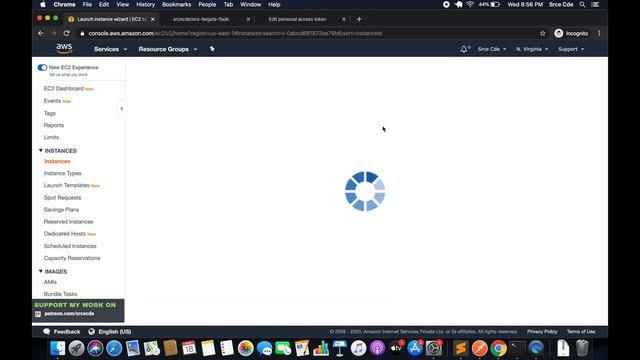The height and width of the screenshot is (360, 640).
Task: Select English (US) language in footer
Action: tap(115, 331)
